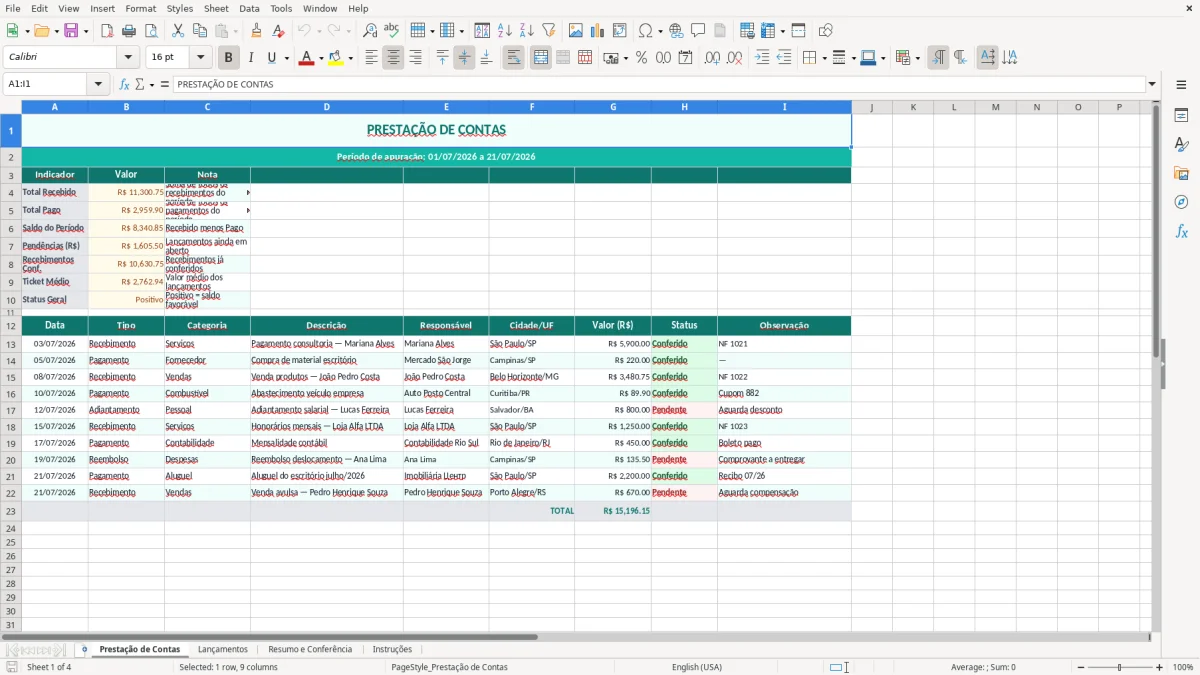Toggle Bold formatting
1200x675 pixels.
229,58
